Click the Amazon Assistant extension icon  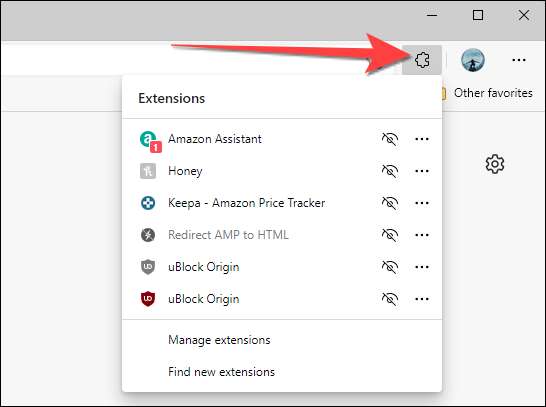(x=150, y=141)
